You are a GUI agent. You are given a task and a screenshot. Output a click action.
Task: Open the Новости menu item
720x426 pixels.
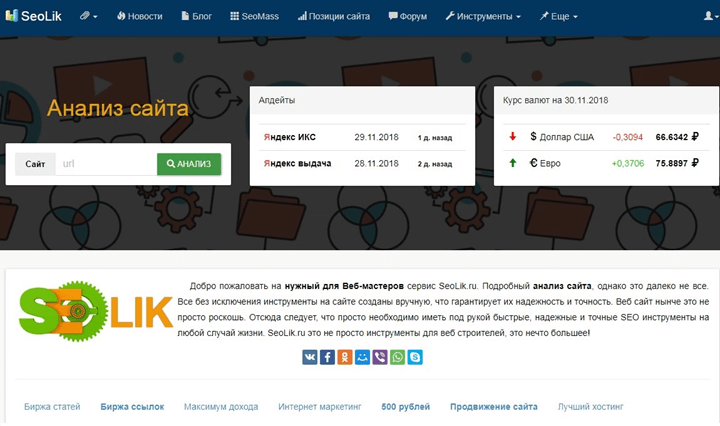[x=140, y=16]
